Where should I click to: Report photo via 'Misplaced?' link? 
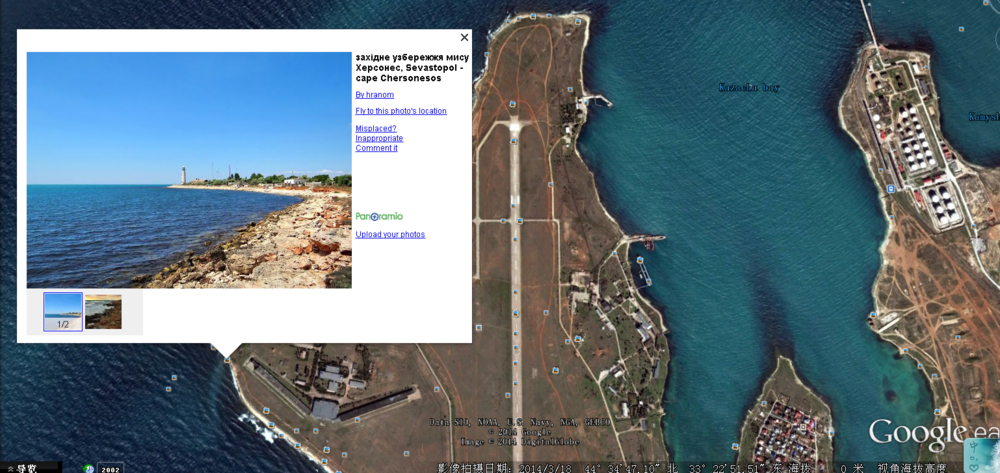pyautogui.click(x=376, y=128)
